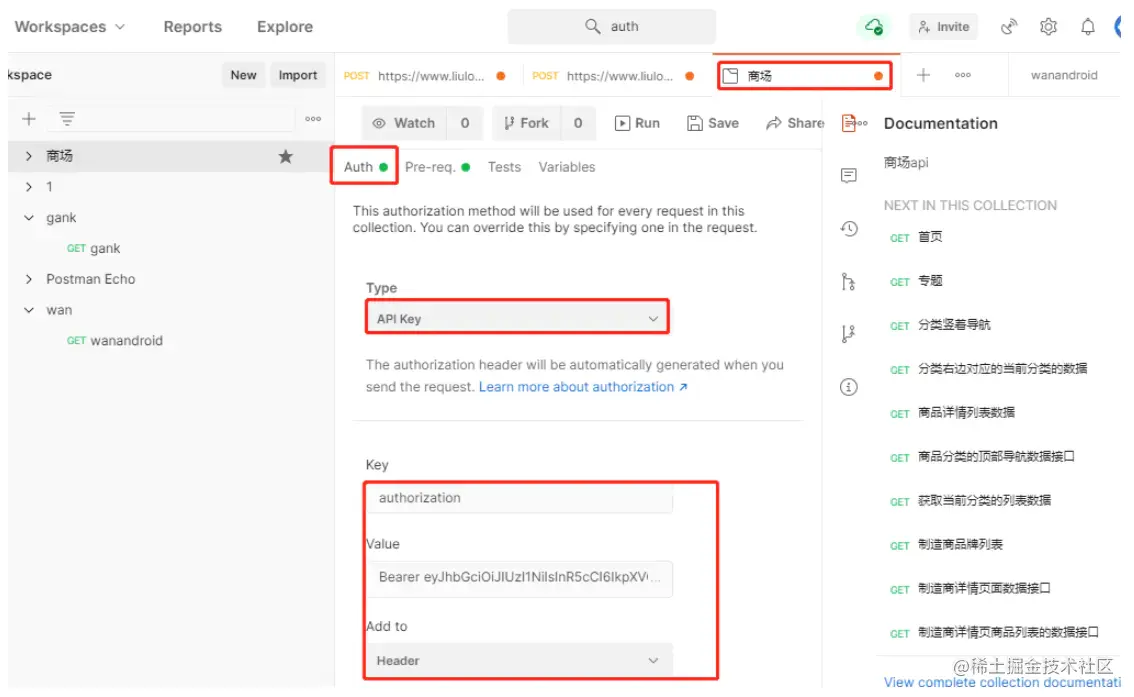Image resolution: width=1134 pixels, height=697 pixels.
Task: Open settings via the gear icon
Action: pos(1048,27)
